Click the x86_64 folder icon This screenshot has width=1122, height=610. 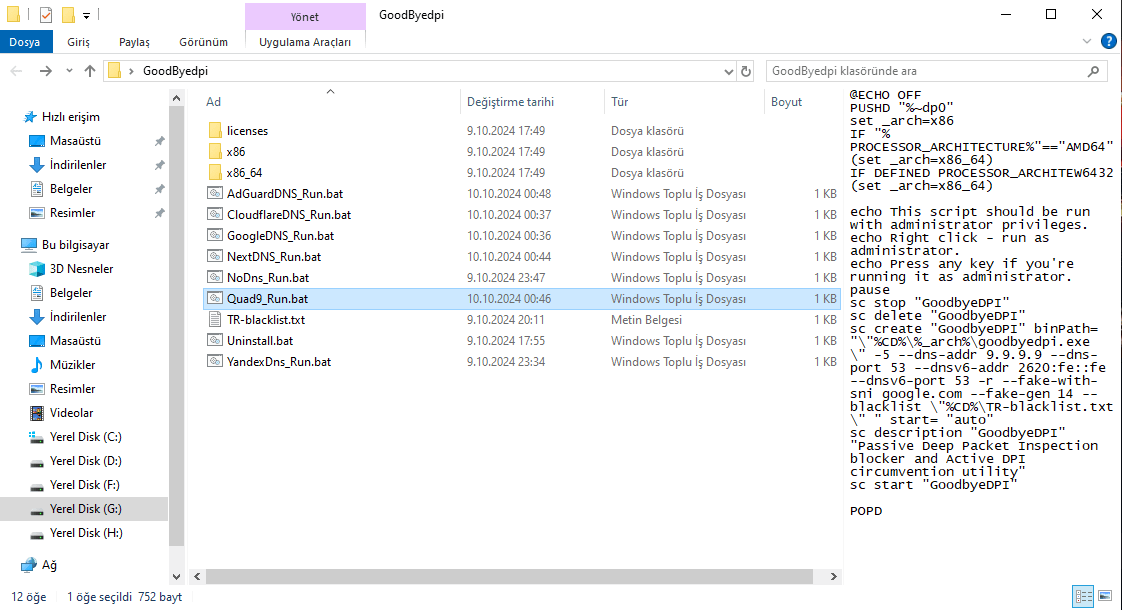(215, 173)
